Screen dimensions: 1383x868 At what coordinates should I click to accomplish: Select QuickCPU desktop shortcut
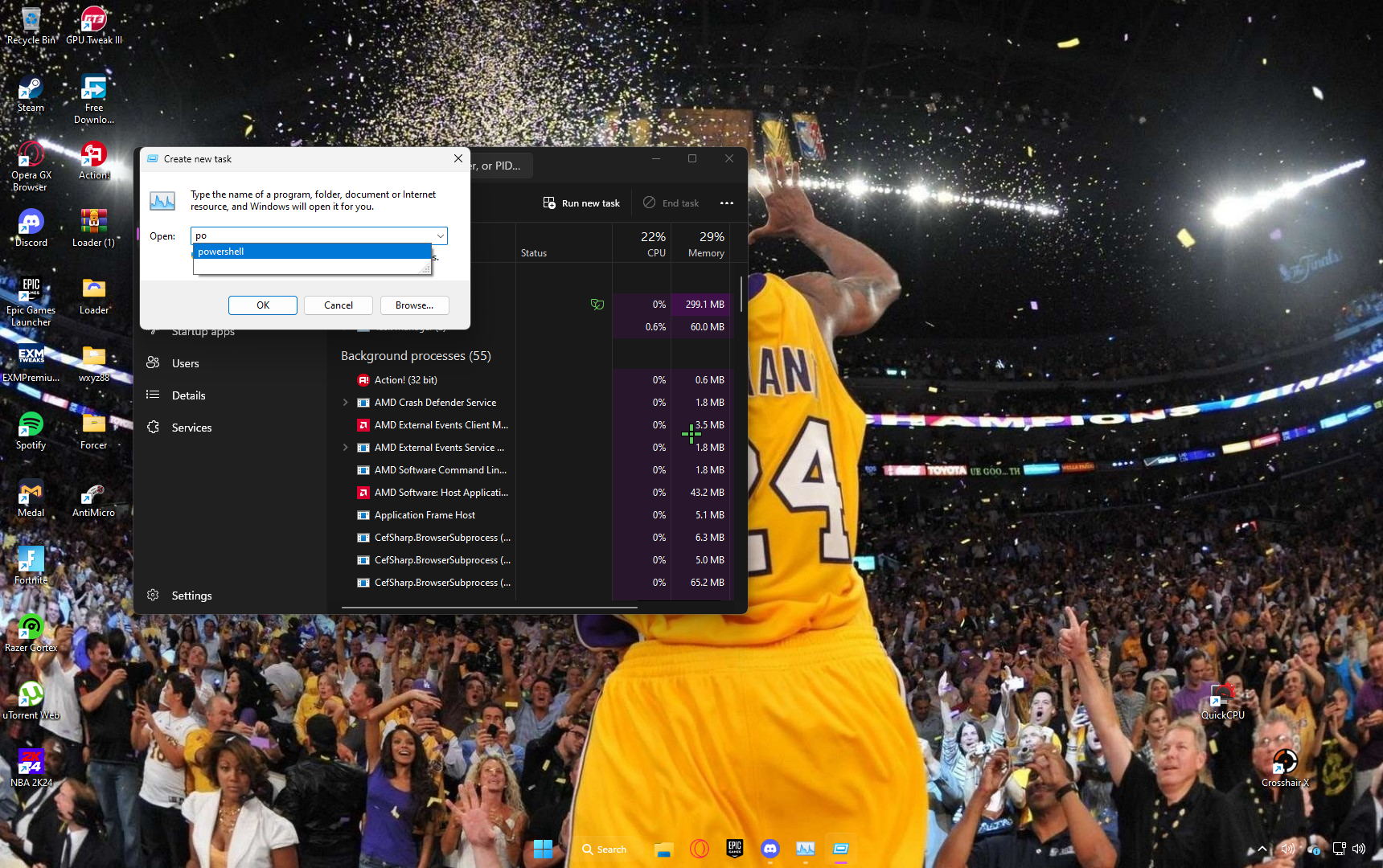(x=1222, y=701)
